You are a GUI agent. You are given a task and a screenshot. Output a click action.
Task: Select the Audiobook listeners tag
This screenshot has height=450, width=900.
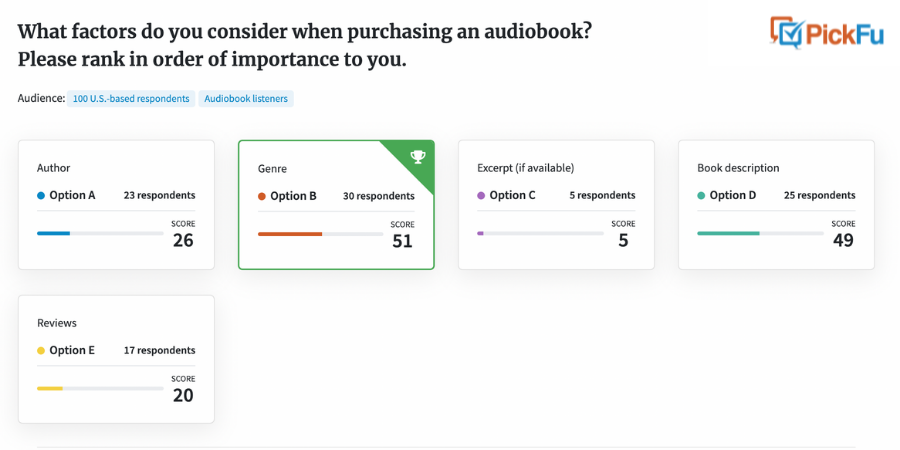[246, 99]
